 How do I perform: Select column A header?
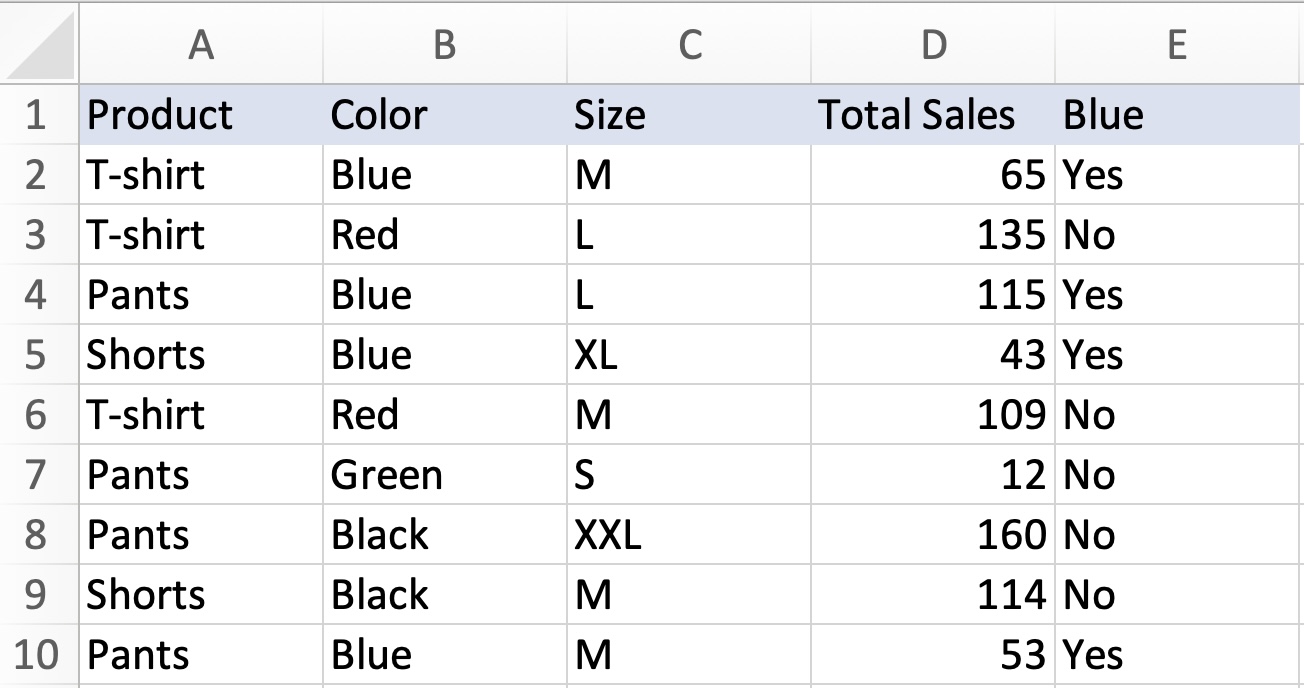(x=203, y=44)
